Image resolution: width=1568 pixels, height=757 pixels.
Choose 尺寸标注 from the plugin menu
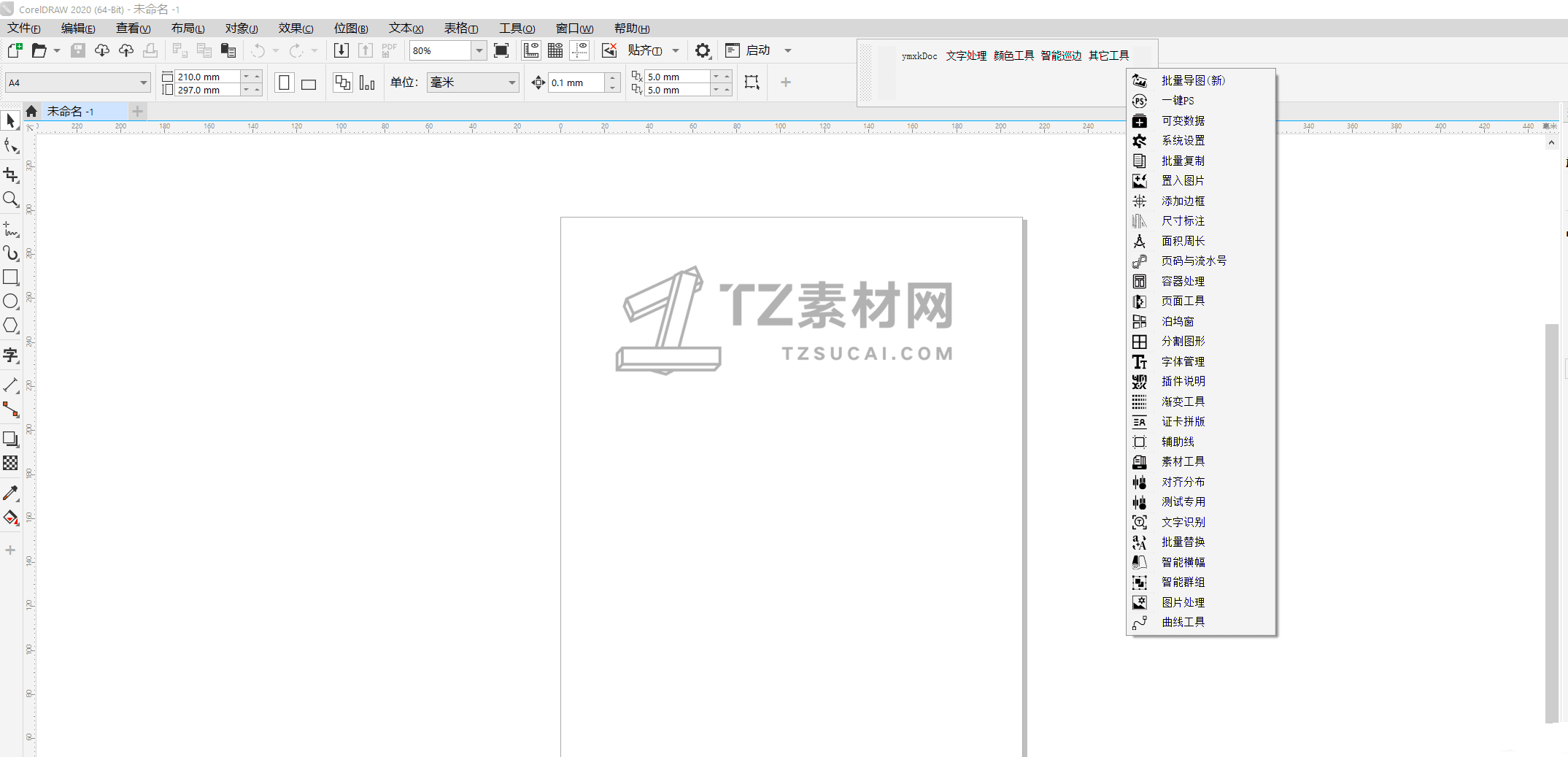(x=1201, y=221)
